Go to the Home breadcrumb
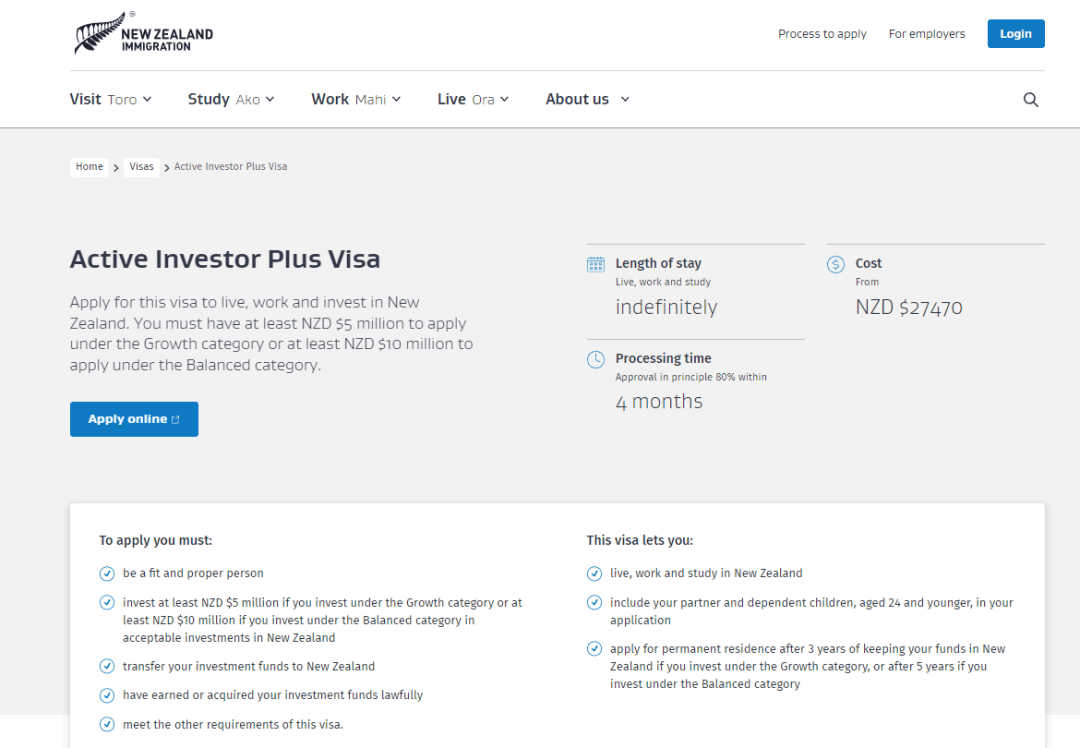The width and height of the screenshot is (1080, 748). pyautogui.click(x=89, y=167)
